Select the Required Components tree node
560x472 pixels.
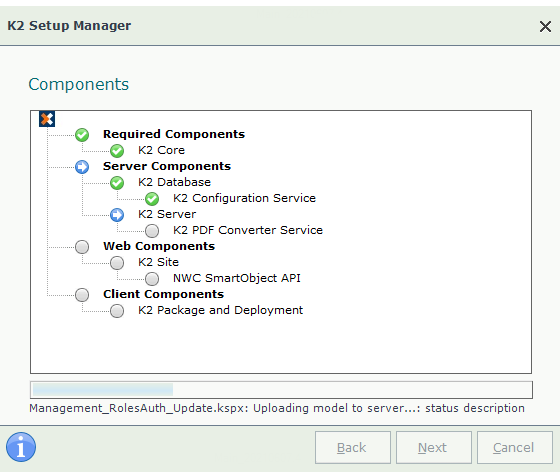174,134
